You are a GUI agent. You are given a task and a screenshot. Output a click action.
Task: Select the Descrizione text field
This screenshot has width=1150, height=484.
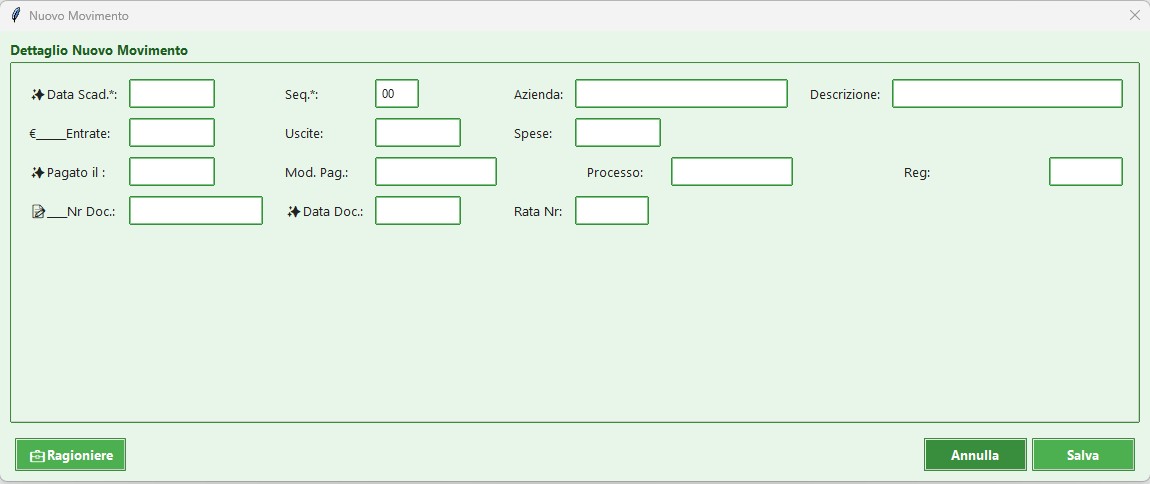[1007, 94]
